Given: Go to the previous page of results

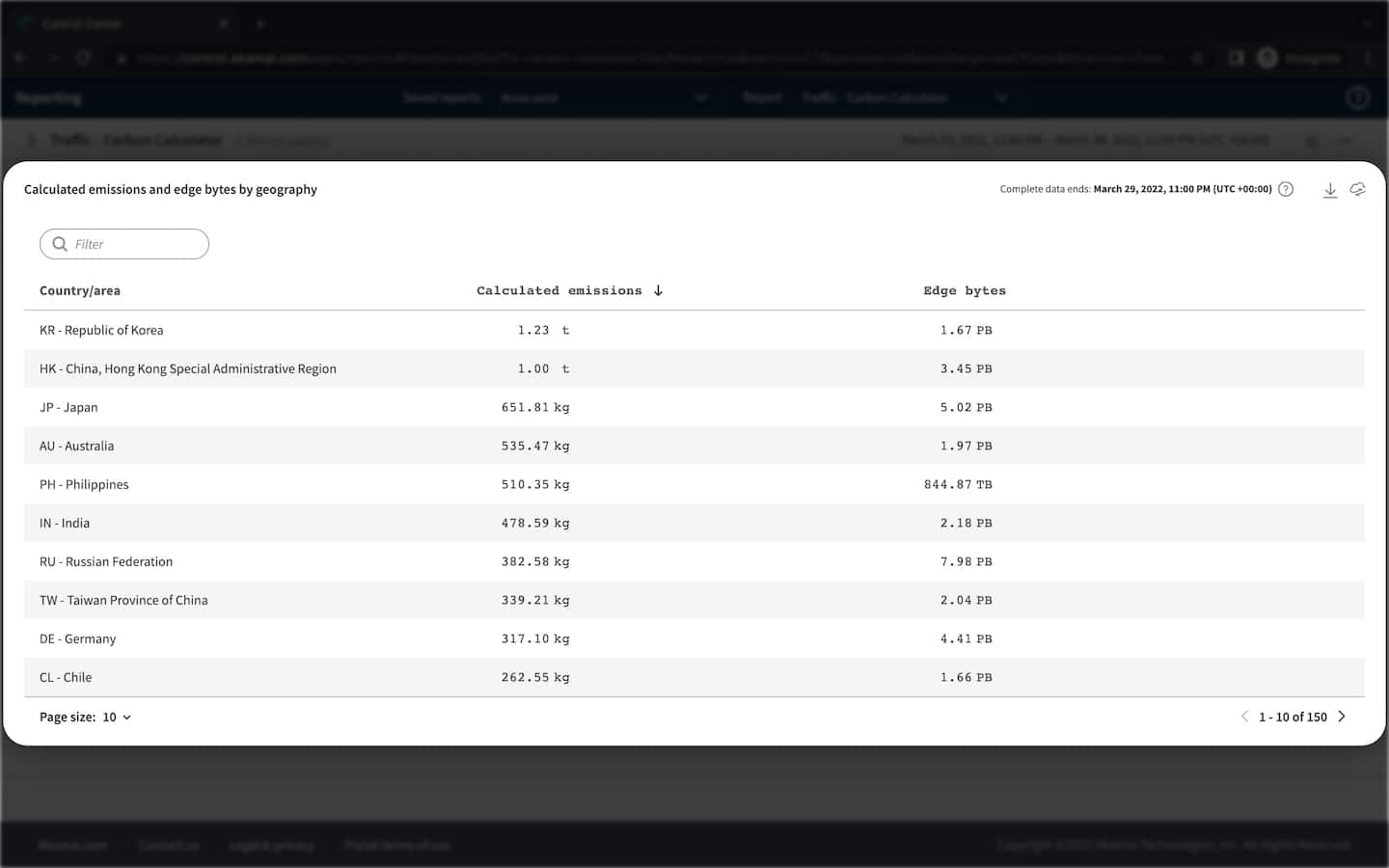Looking at the screenshot, I should coord(1244,717).
